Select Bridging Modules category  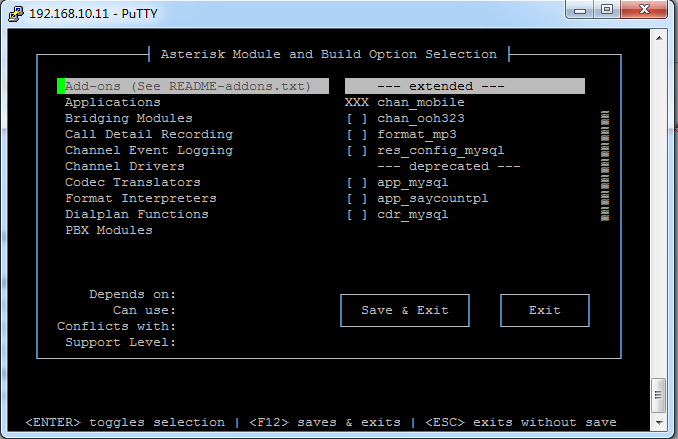coord(124,118)
